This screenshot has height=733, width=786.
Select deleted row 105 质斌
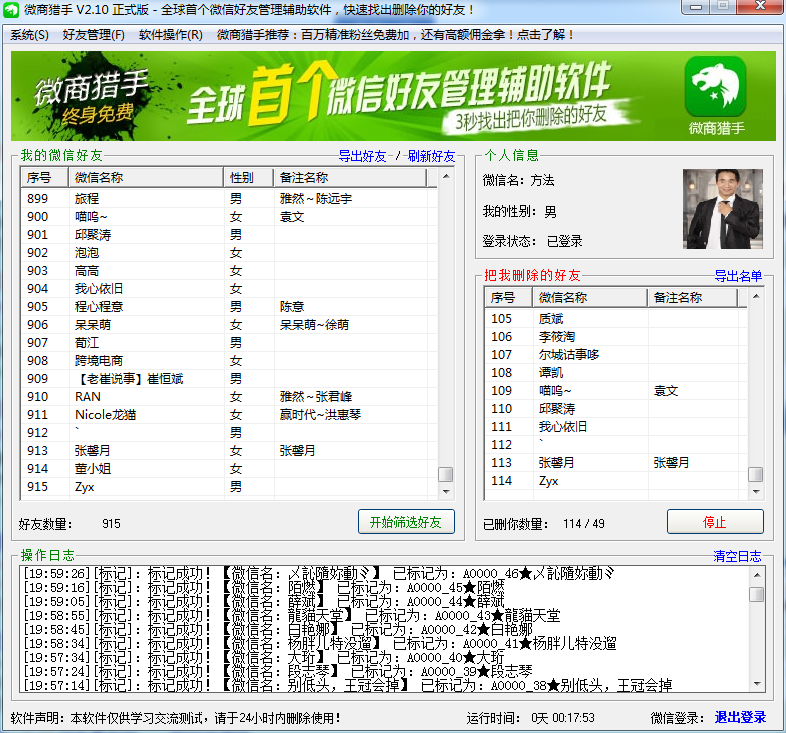[616, 319]
